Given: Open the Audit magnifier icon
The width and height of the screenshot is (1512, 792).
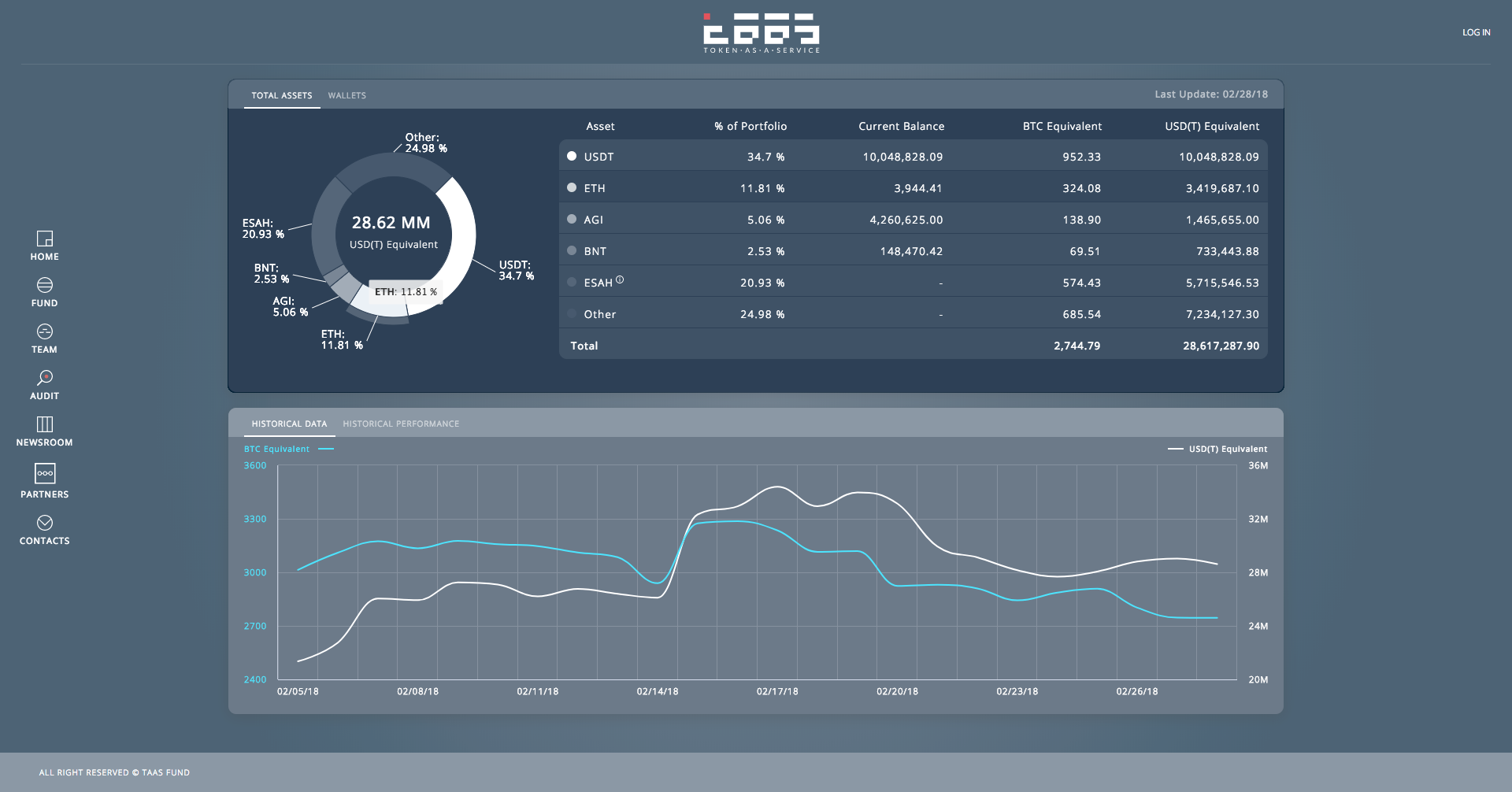Looking at the screenshot, I should click(x=45, y=378).
